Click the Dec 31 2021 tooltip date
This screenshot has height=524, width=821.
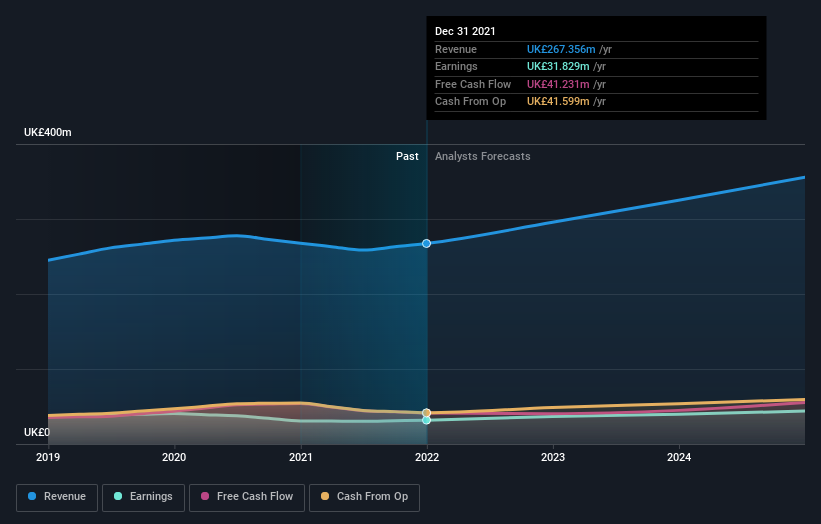(465, 31)
